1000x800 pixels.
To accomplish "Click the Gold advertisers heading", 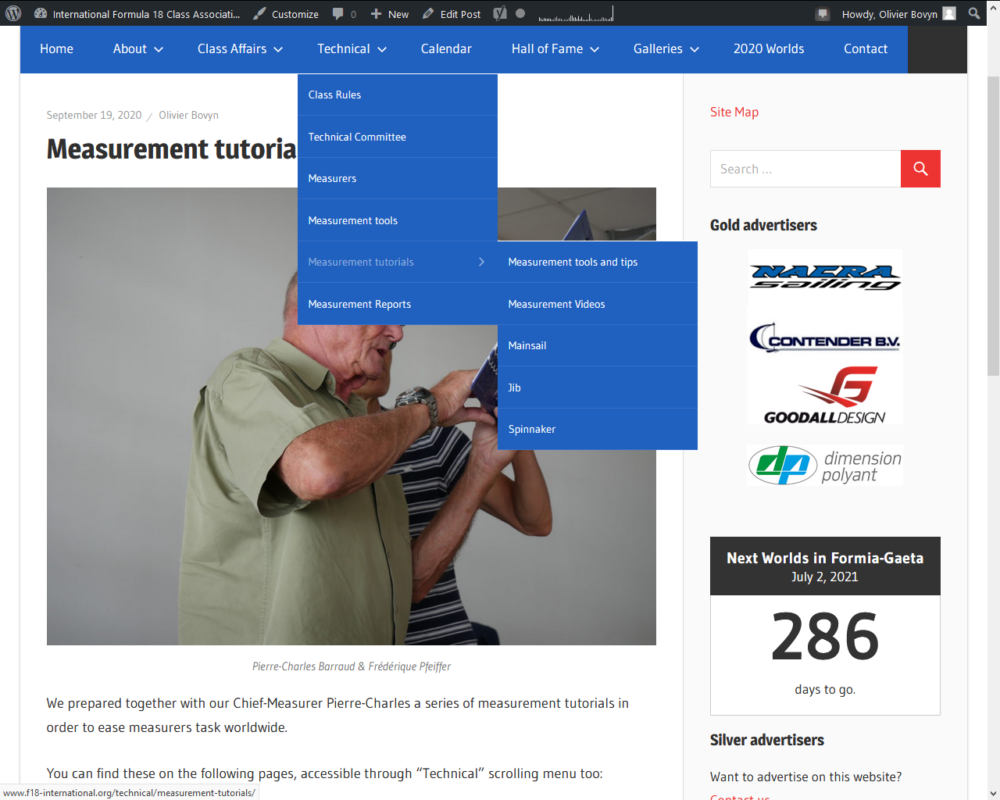I will point(763,225).
